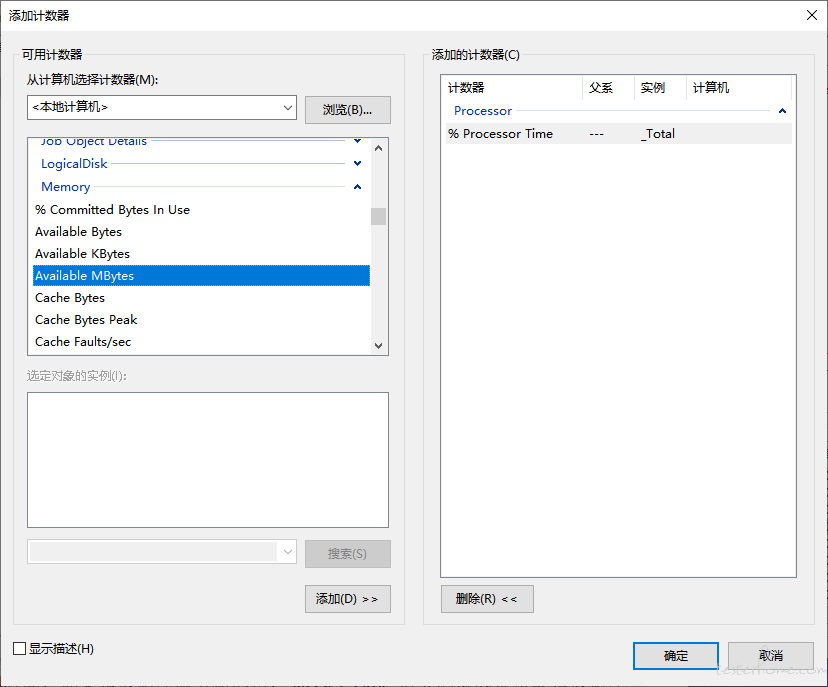
Task: Cancel the dialog with 取消
Action: [770, 656]
